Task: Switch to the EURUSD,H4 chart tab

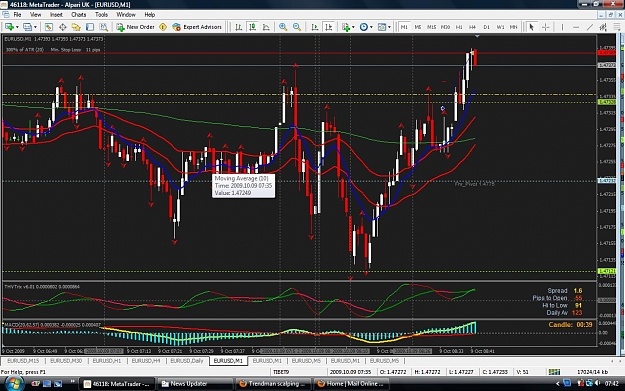Action: 146,361
